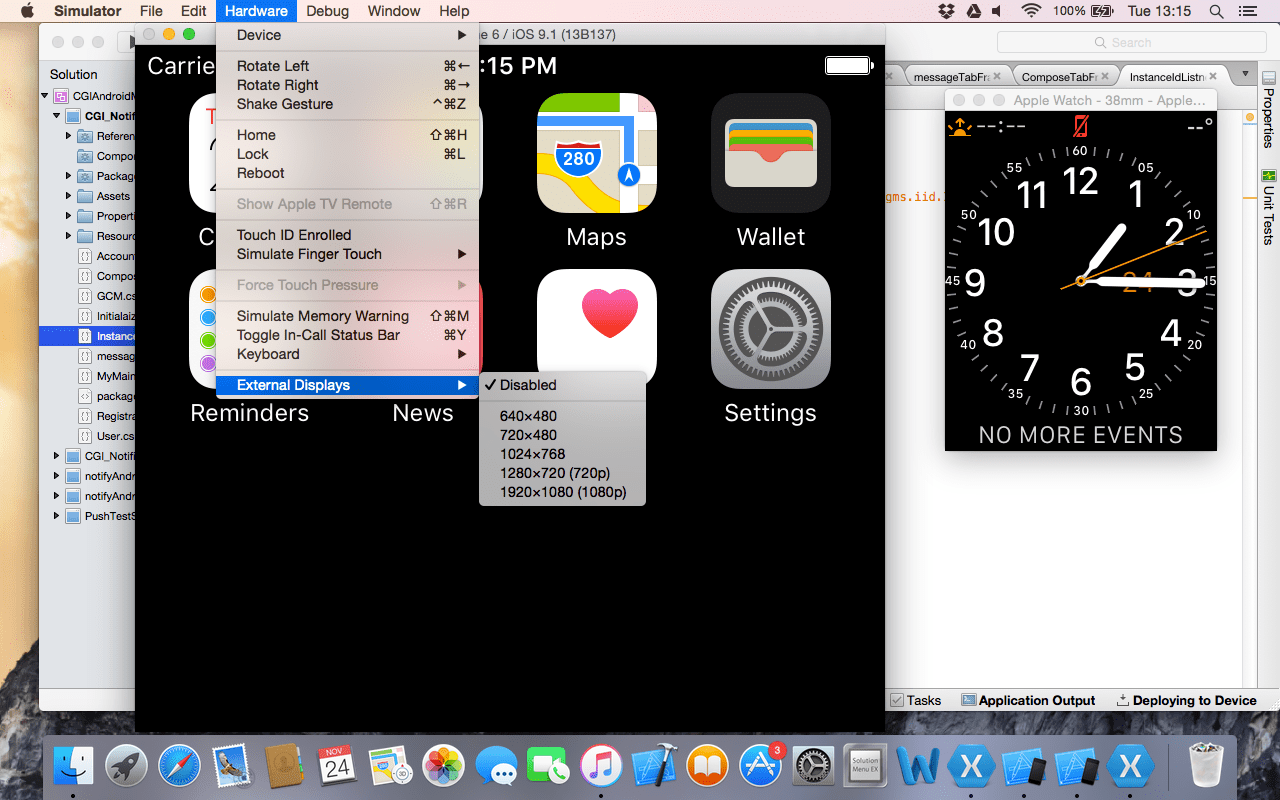Choose 1024×768 external display
This screenshot has width=1280, height=800.
[563, 454]
